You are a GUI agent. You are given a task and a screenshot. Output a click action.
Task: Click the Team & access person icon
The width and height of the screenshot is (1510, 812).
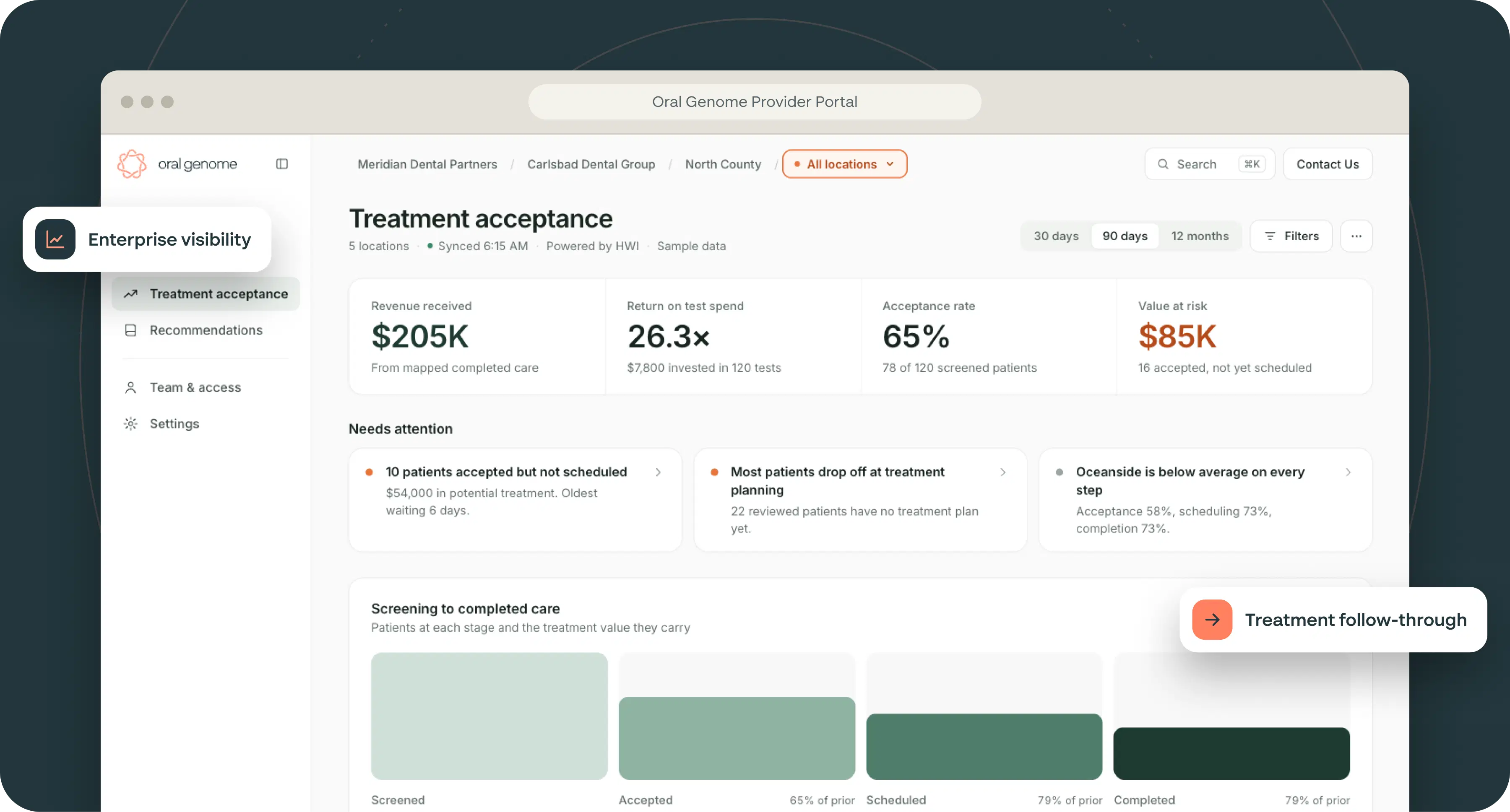131,387
